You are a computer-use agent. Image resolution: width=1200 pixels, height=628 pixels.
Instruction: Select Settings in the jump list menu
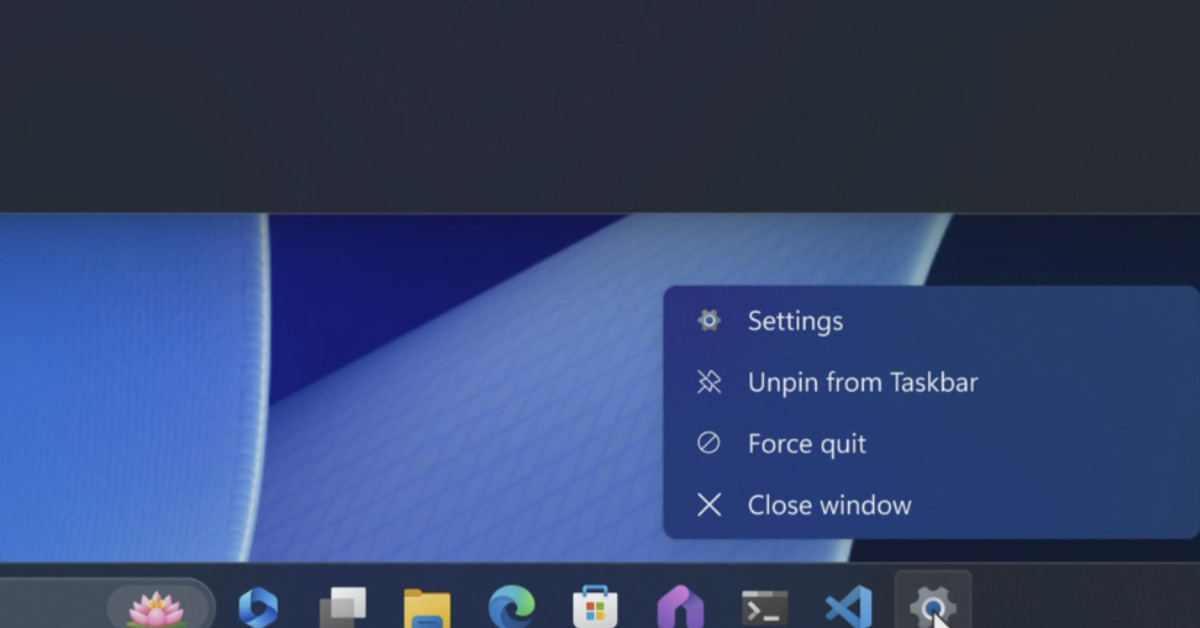(795, 321)
